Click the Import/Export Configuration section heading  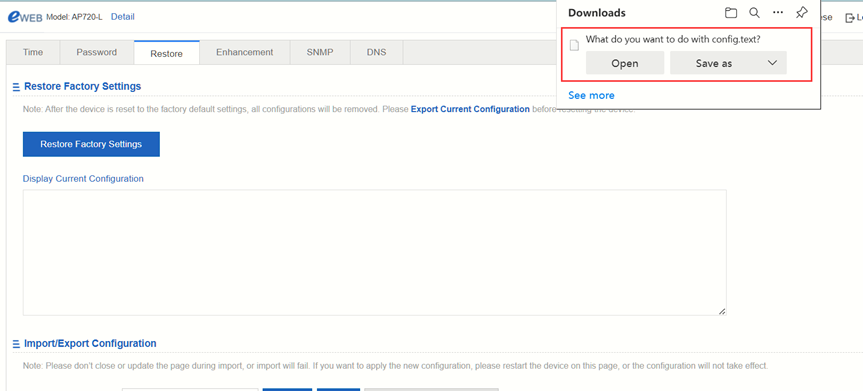[x=90, y=343]
